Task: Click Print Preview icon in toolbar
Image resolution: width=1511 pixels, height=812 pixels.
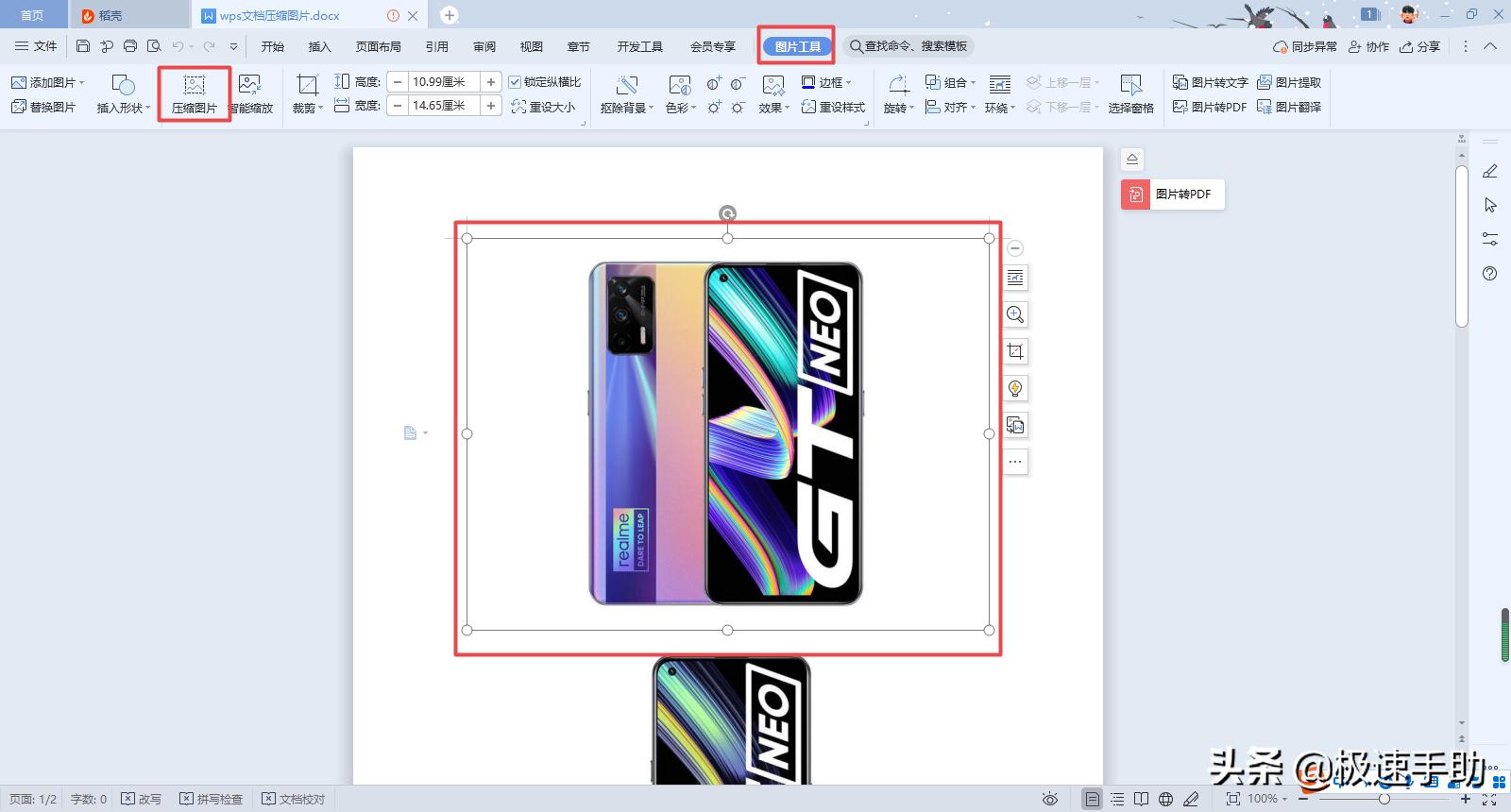Action: click(154, 46)
